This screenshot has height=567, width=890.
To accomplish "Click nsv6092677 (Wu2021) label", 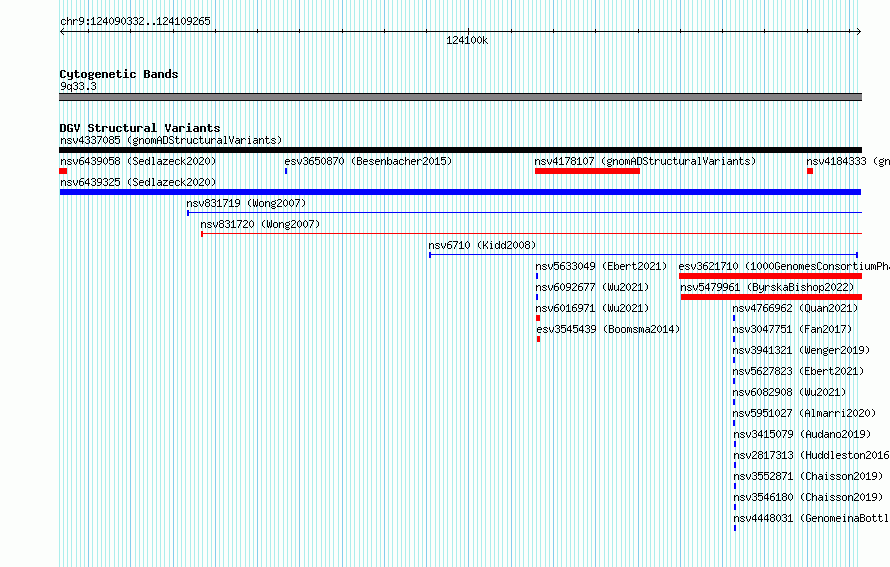I will tap(592, 287).
